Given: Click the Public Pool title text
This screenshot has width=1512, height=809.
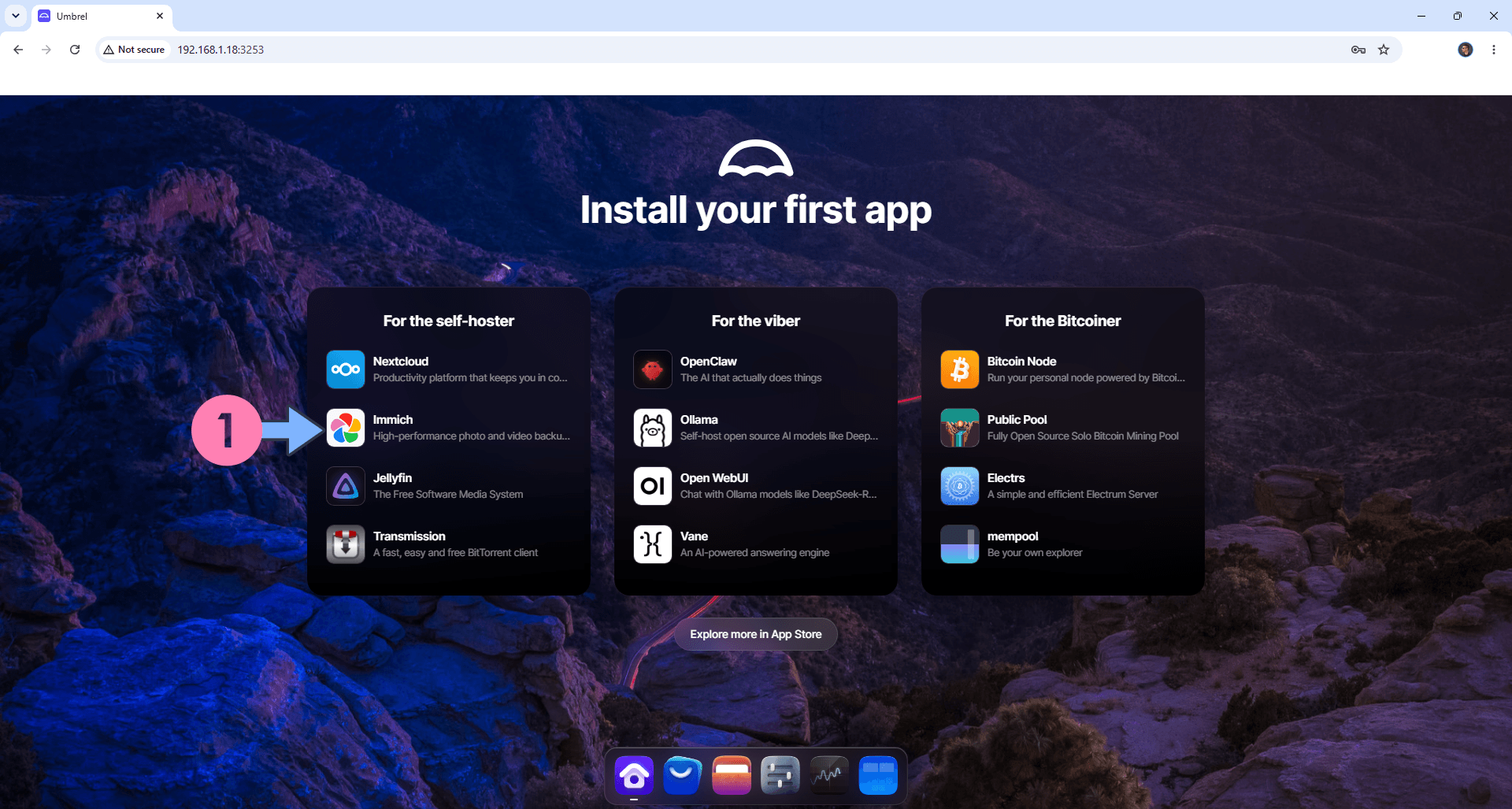Looking at the screenshot, I should click(x=1017, y=420).
